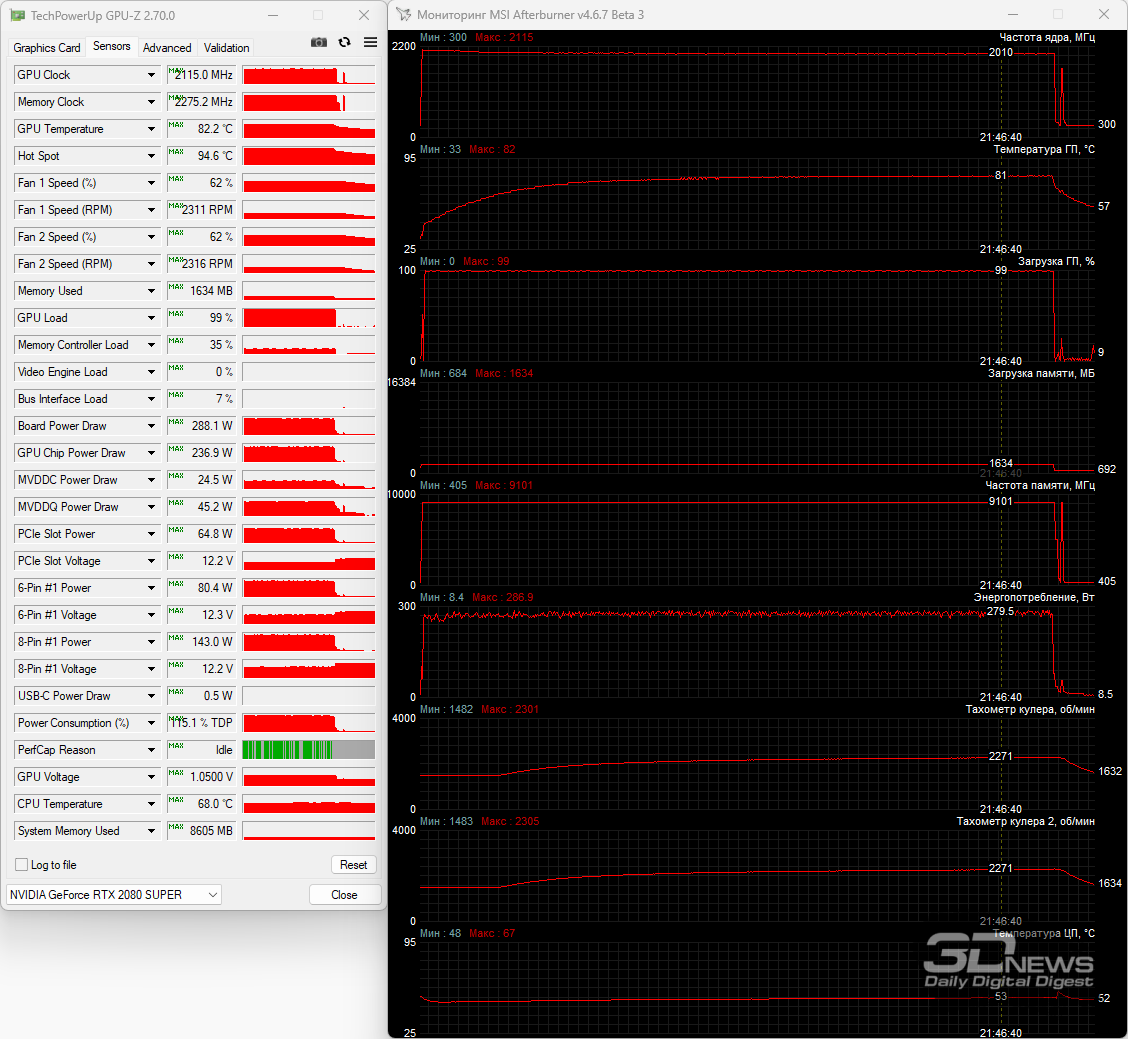Open the Video Engine Load dropdown
Viewport: 1128px width, 1039px height.
click(151, 372)
